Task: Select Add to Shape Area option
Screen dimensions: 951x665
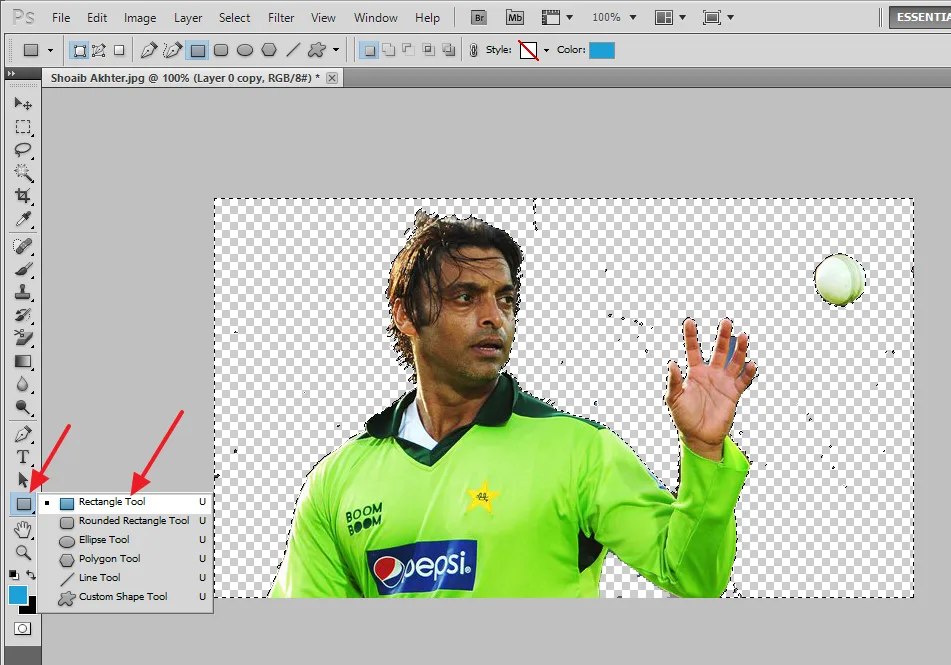Action: (x=389, y=50)
